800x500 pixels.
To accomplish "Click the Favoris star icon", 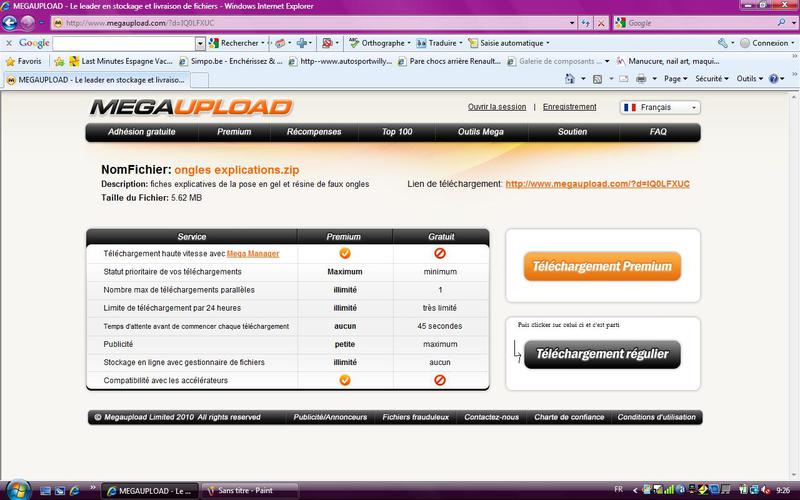I will [x=10, y=61].
